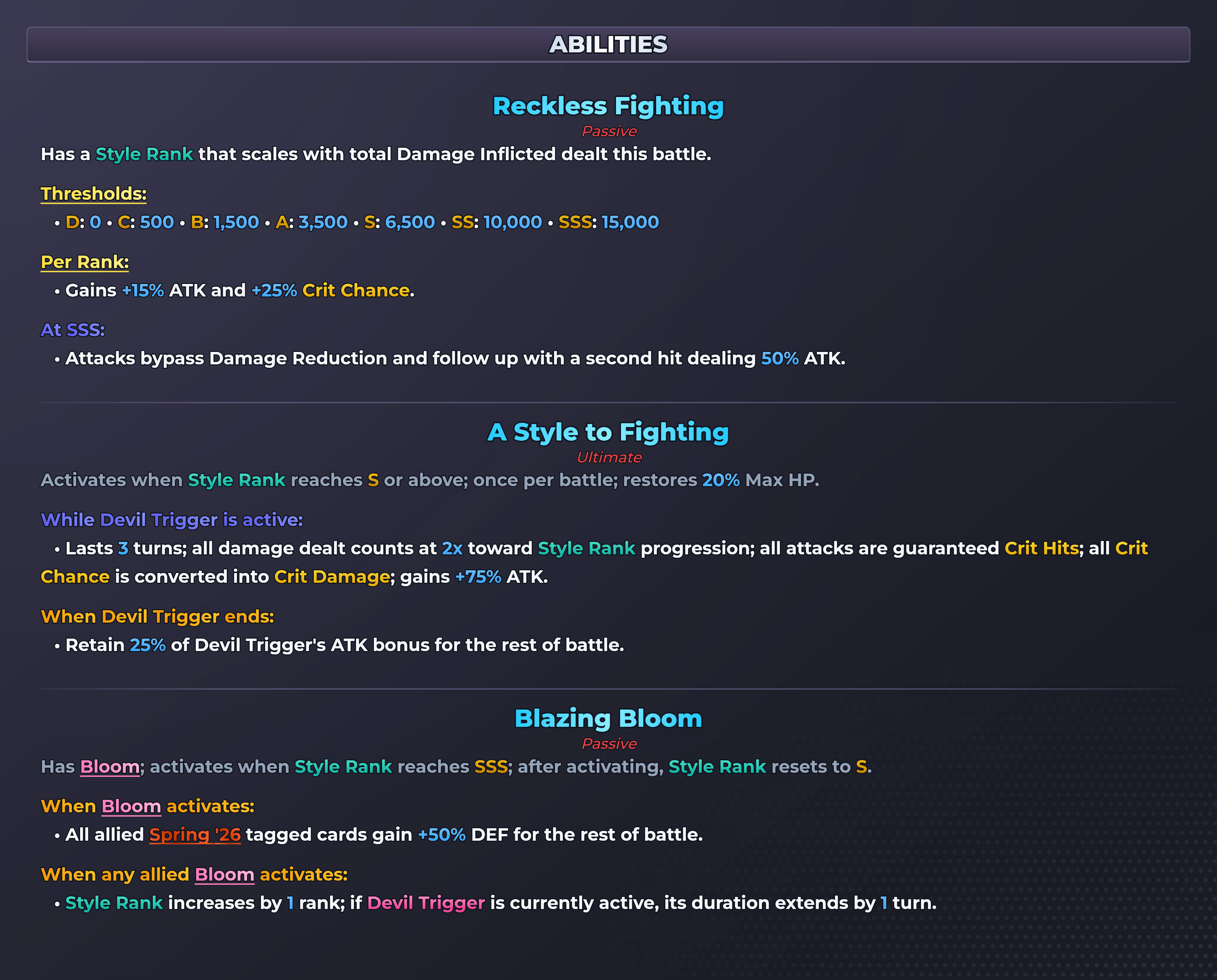Image resolution: width=1217 pixels, height=980 pixels.
Task: Click the underlined Thresholds heading
Action: pos(94,194)
